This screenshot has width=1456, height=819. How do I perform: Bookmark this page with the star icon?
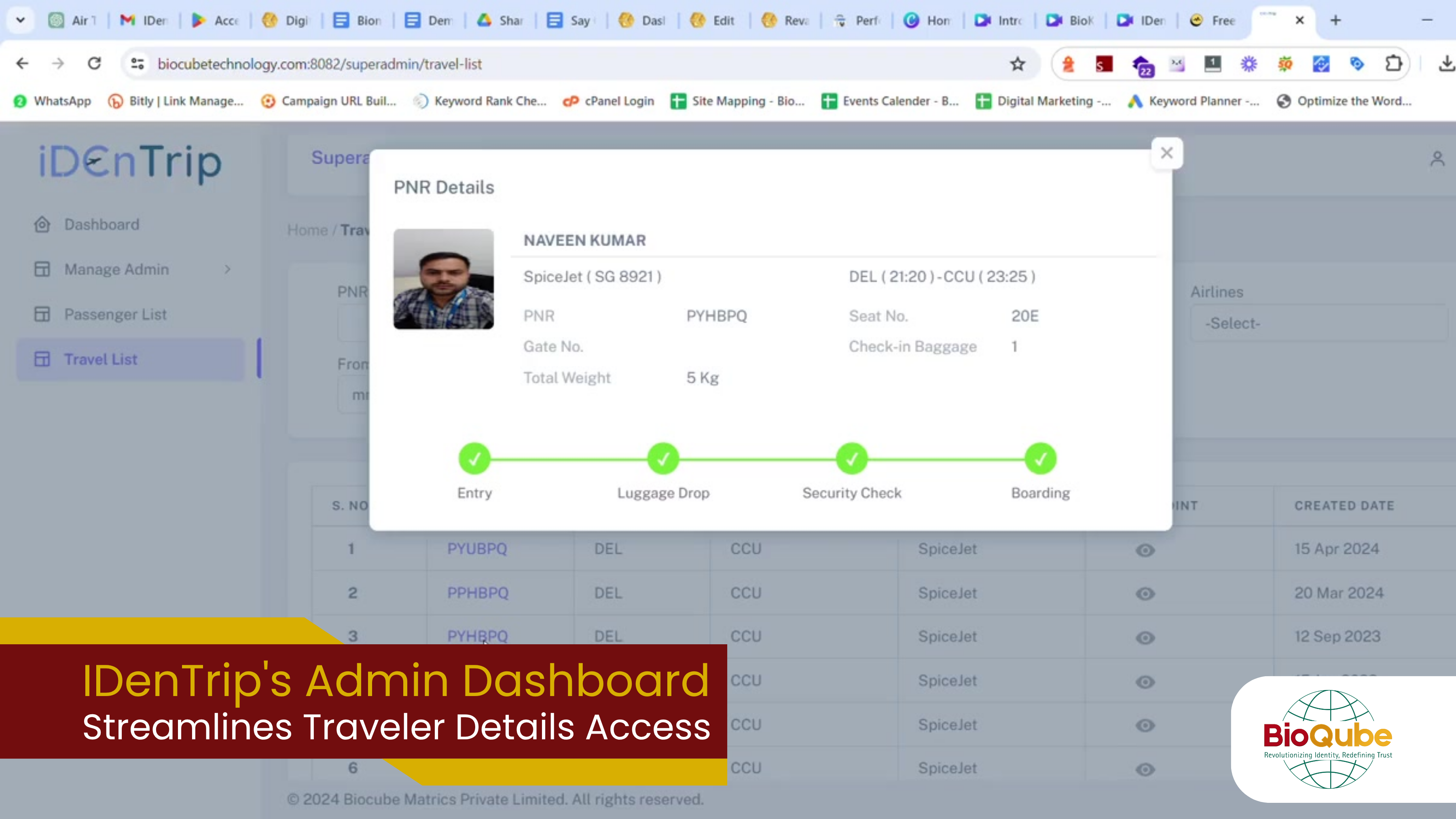1018,64
